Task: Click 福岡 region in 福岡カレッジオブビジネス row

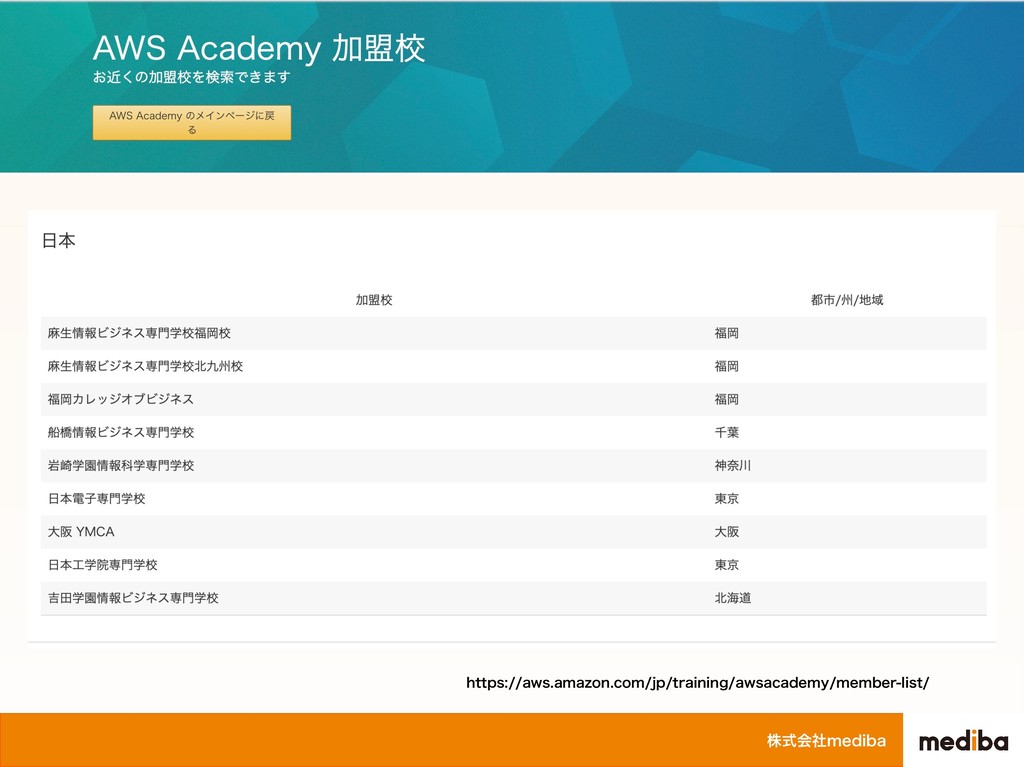Action: point(727,399)
